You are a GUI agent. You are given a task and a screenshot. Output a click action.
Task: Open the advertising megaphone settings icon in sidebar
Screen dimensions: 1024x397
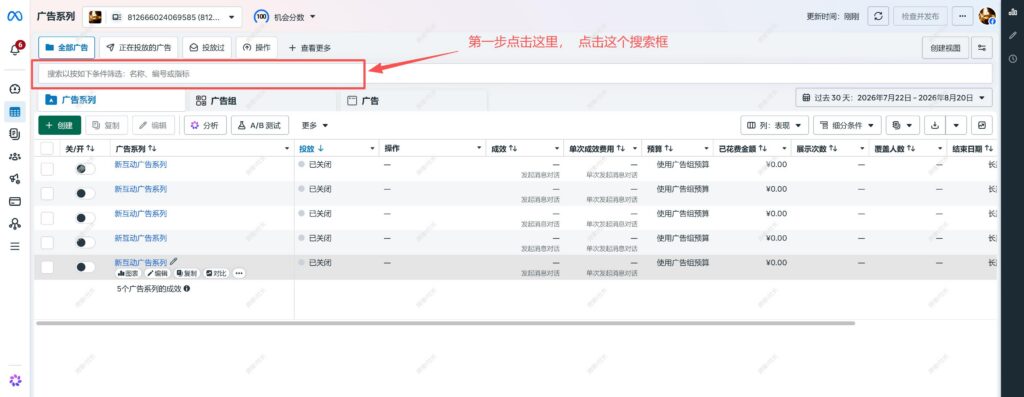pyautogui.click(x=14, y=179)
